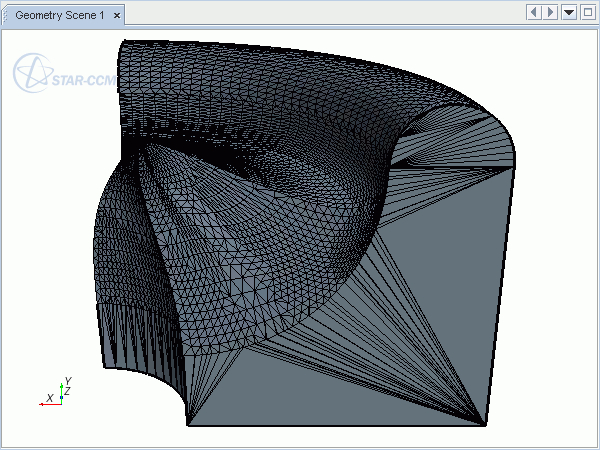600x450 pixels.
Task: Open the tab list dropdown arrow
Action: (x=569, y=12)
